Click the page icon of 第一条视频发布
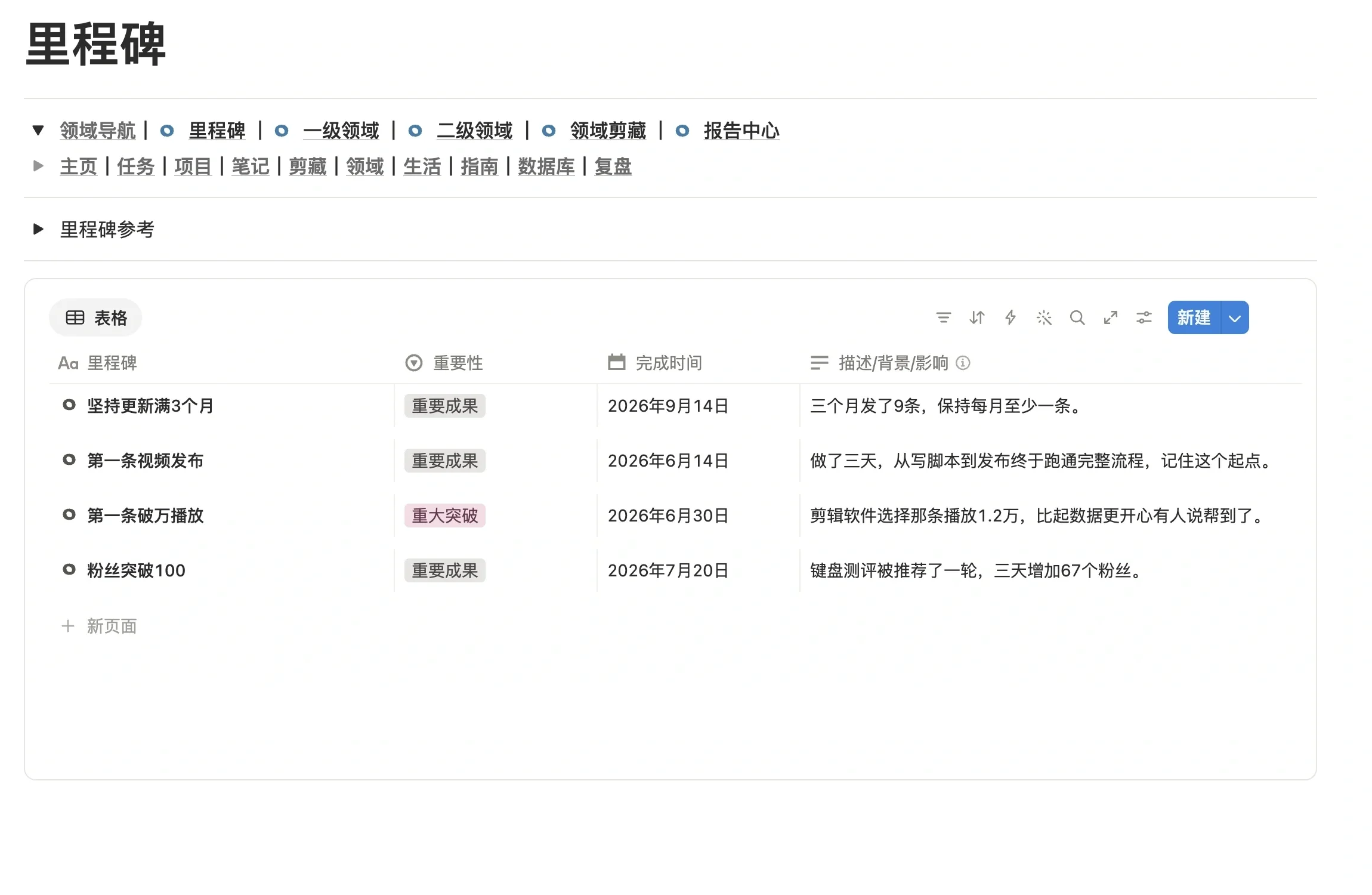Viewport: 1372px width, 895px height. coord(69,460)
